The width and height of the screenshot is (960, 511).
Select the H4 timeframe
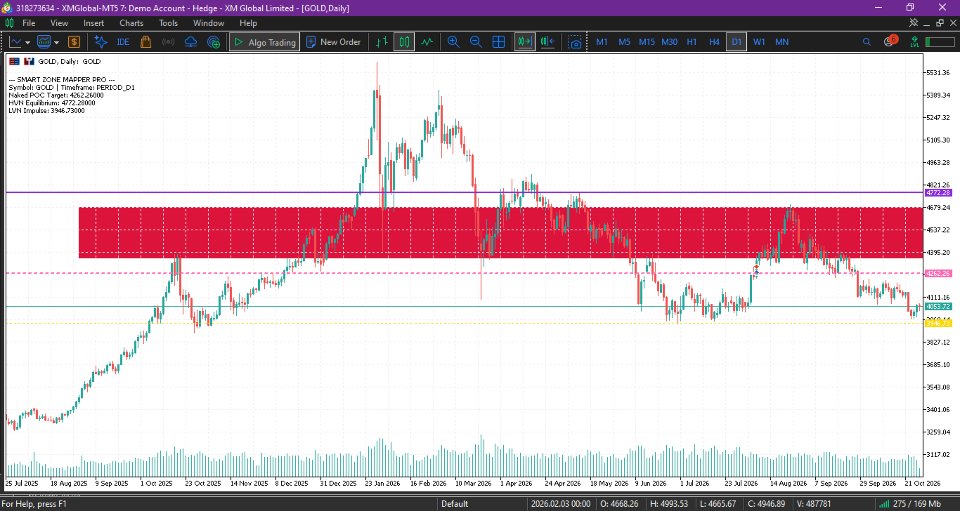tap(714, 42)
